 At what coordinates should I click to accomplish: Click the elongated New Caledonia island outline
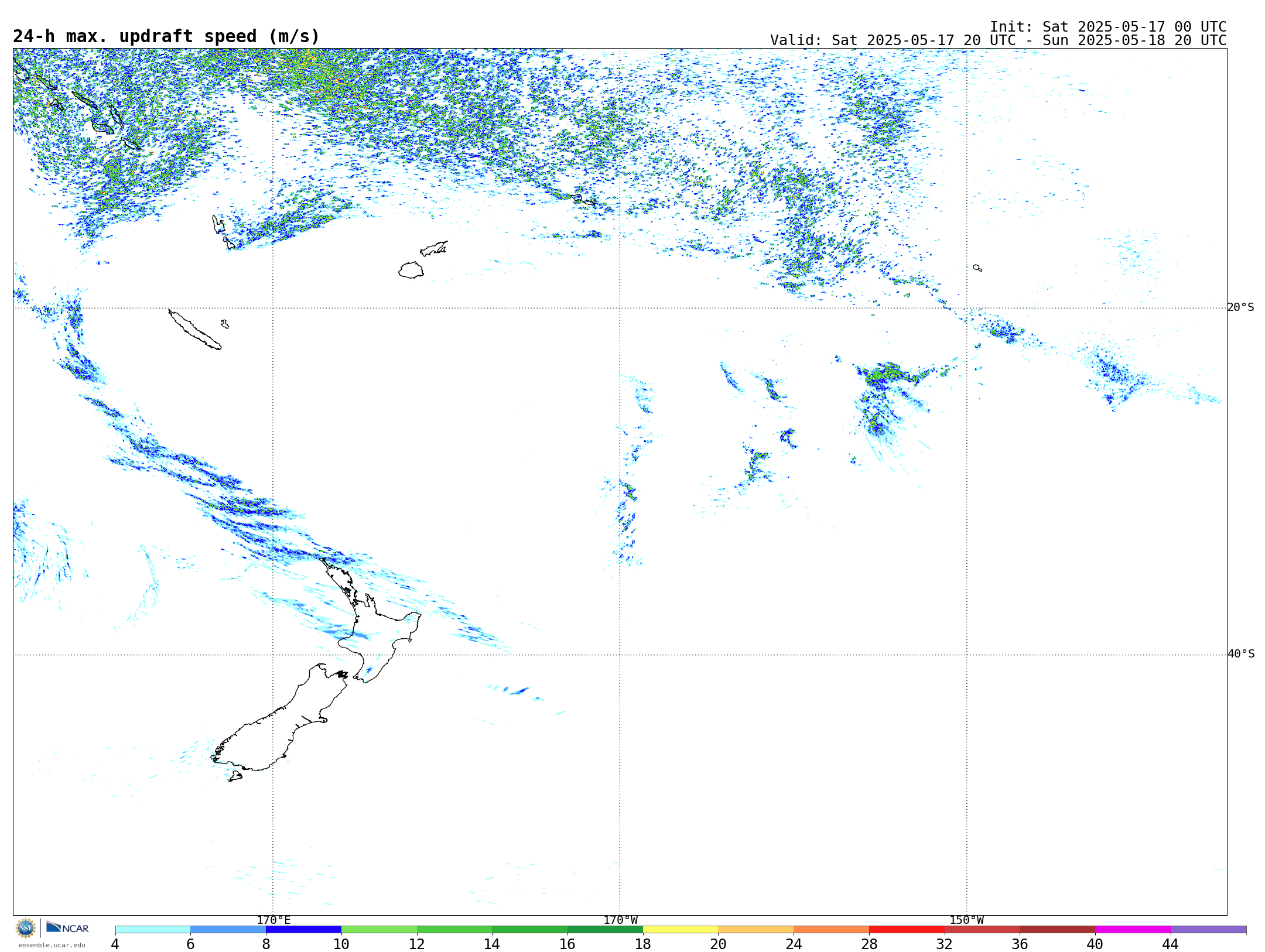pyautogui.click(x=195, y=330)
